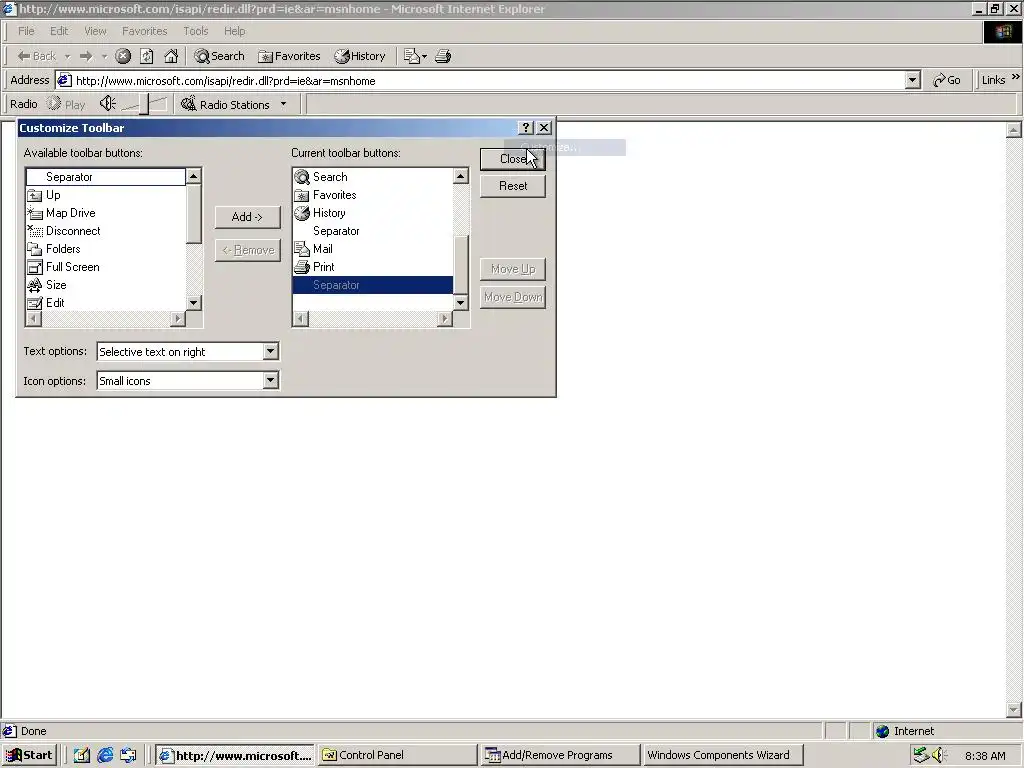Screen dimensions: 1024x768
Task: Click the available list's right scroll arrow
Action: pyautogui.click(x=178, y=319)
